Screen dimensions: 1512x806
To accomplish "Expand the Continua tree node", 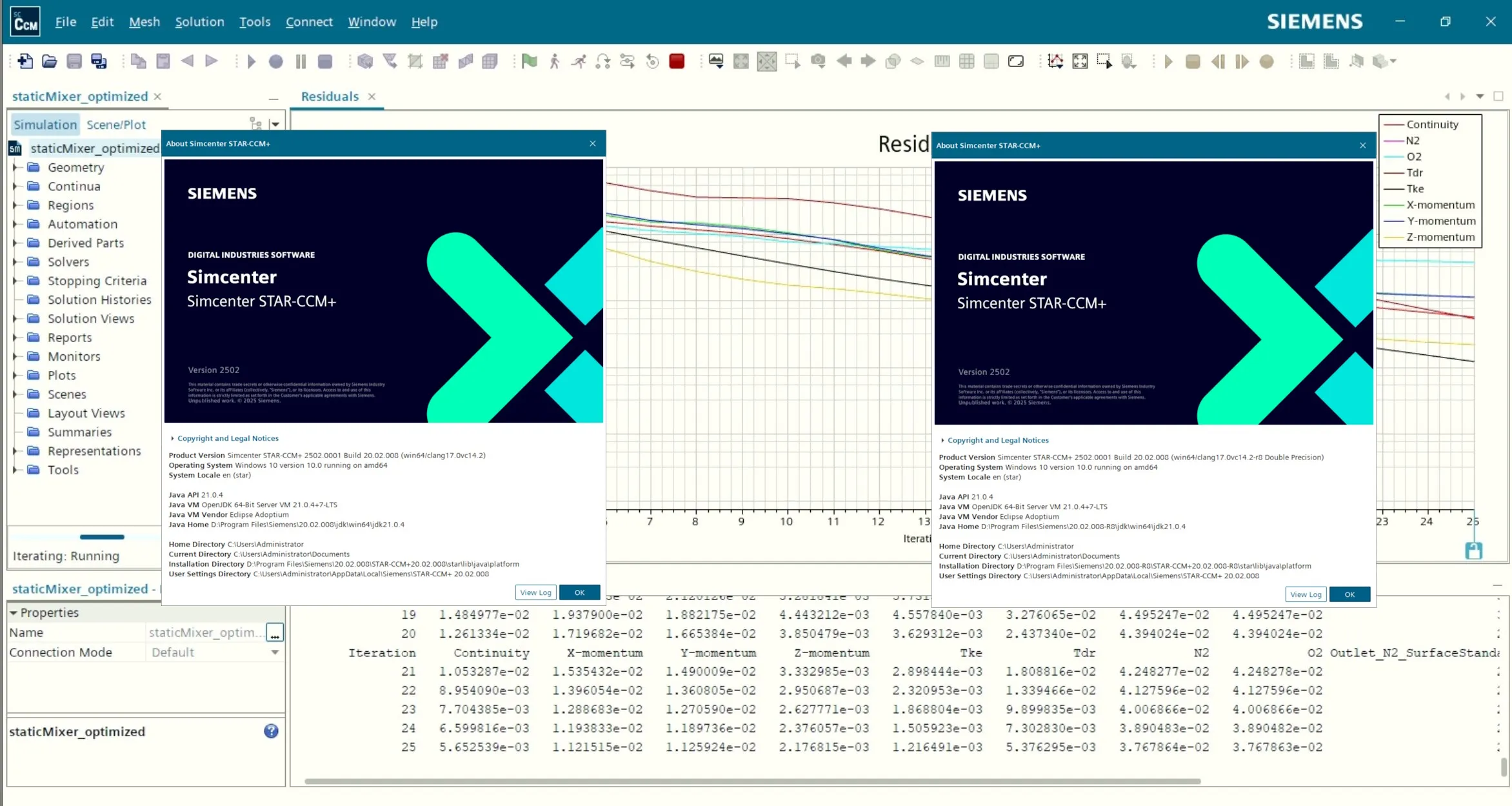I will [15, 186].
